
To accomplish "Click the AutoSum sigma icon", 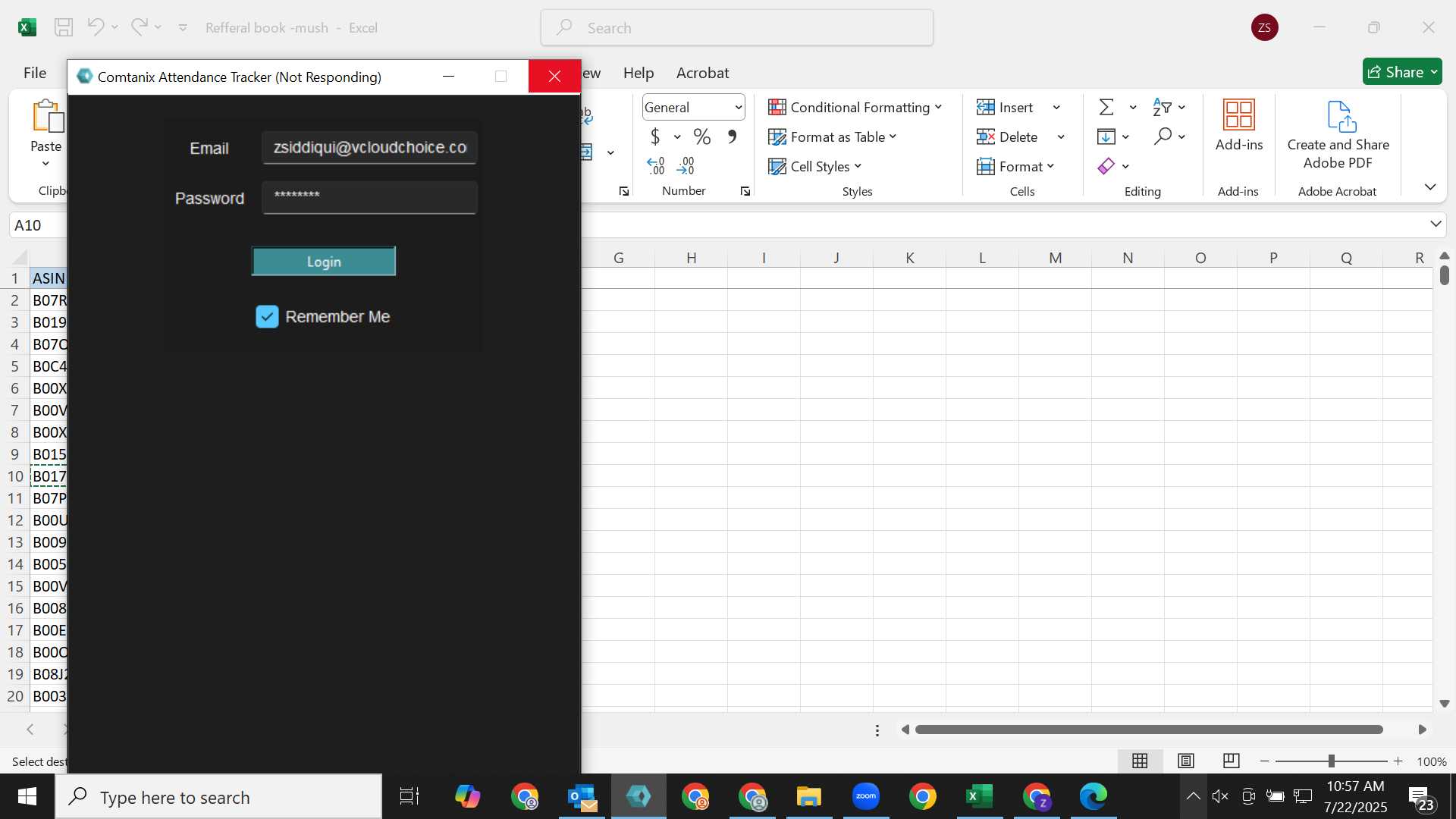I will (x=1106, y=108).
